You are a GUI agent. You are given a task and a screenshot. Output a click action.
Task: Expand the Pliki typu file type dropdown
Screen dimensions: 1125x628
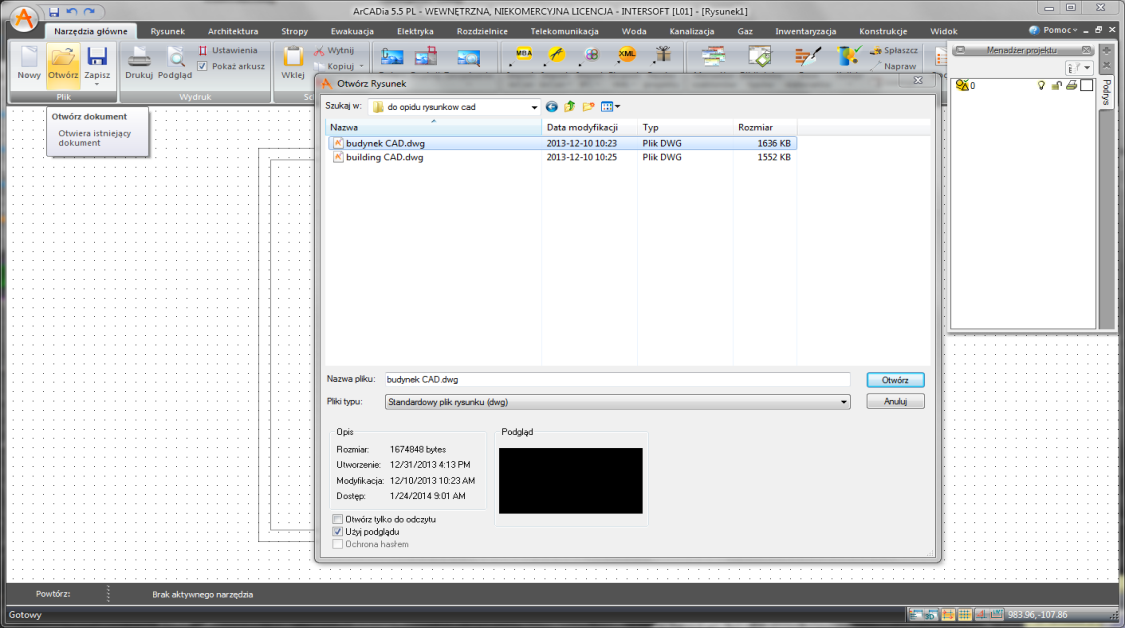point(844,402)
